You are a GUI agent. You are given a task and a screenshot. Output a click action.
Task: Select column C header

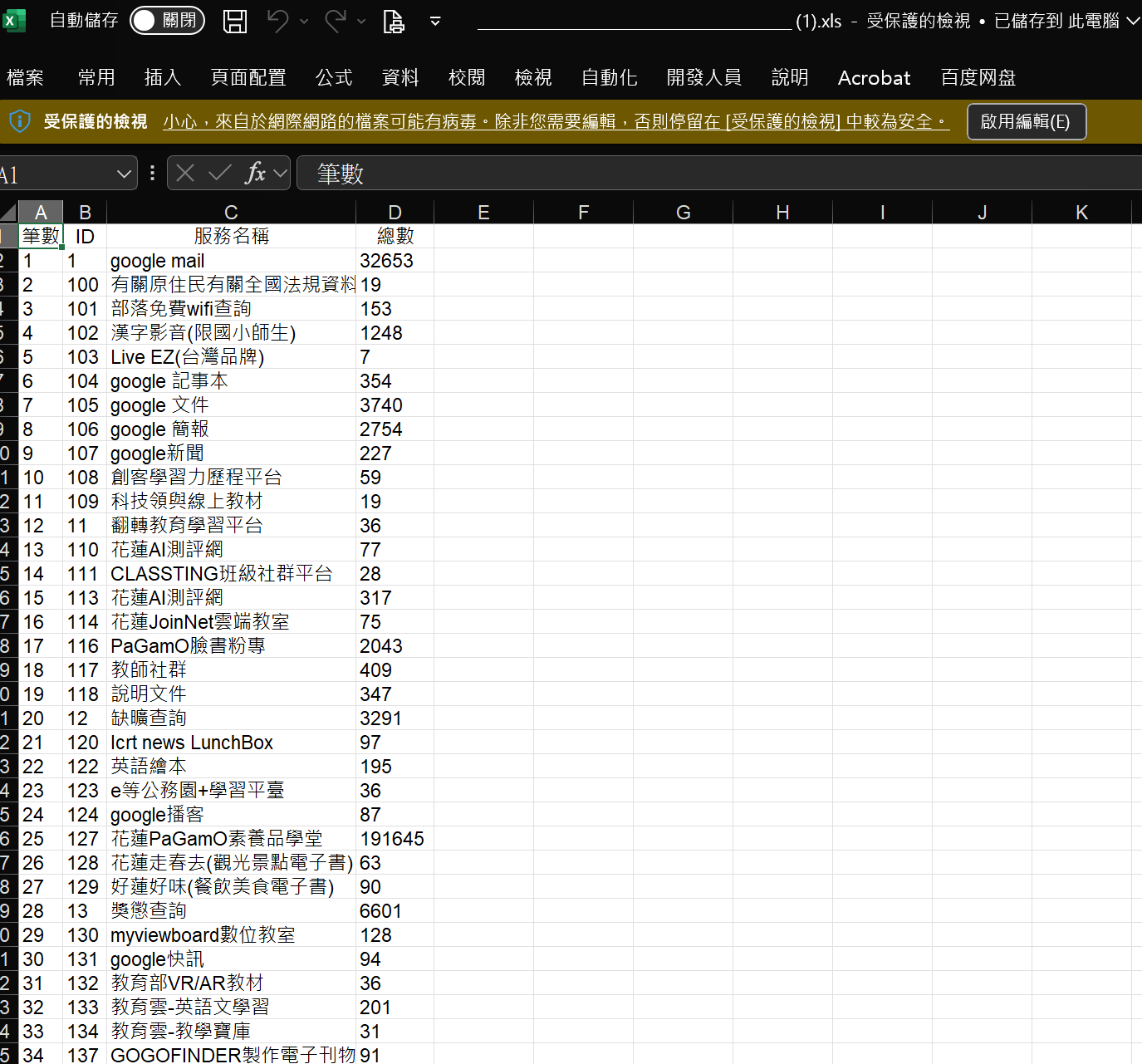click(x=231, y=213)
